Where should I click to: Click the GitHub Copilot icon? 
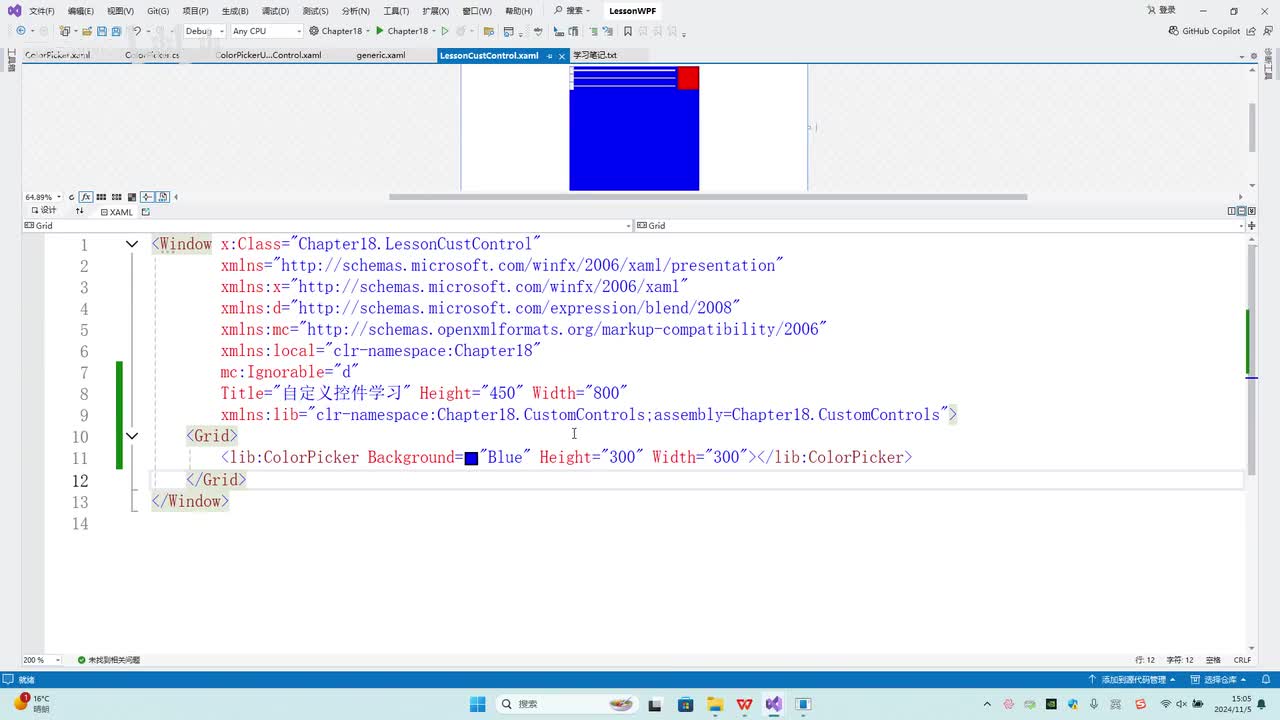[x=1174, y=31]
